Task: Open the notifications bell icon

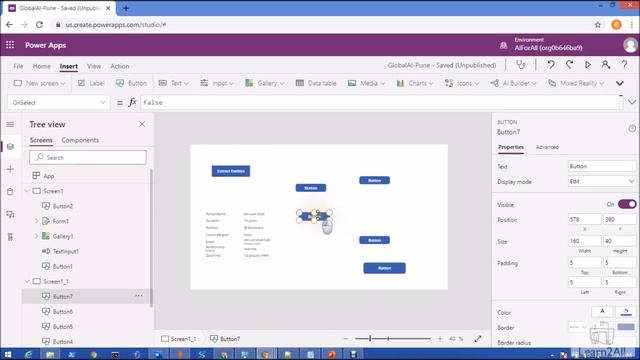Action: tap(503, 45)
